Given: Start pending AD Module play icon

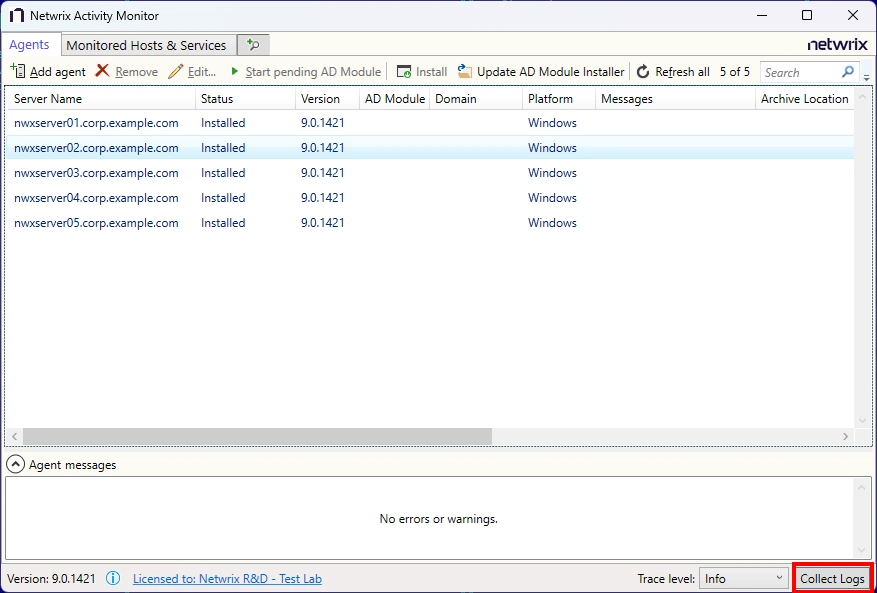Looking at the screenshot, I should [235, 72].
